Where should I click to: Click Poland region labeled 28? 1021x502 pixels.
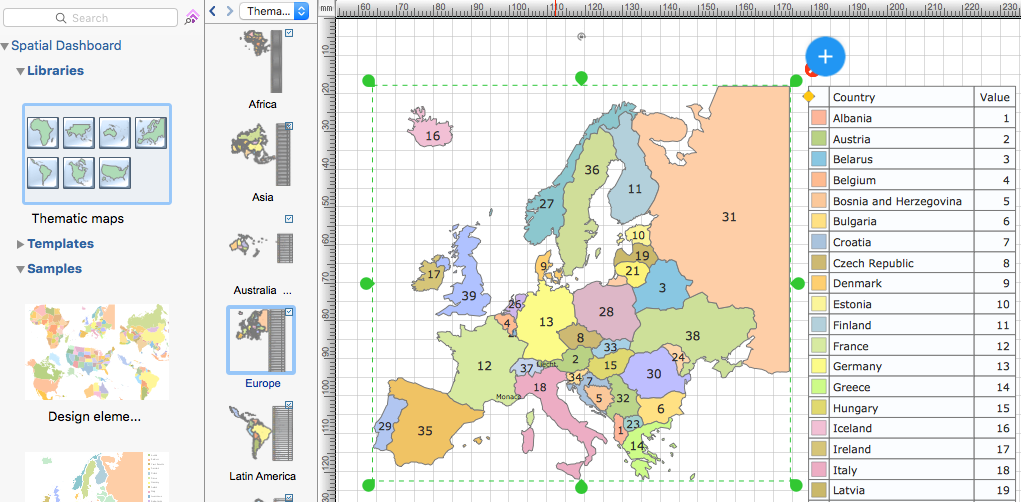(x=606, y=312)
